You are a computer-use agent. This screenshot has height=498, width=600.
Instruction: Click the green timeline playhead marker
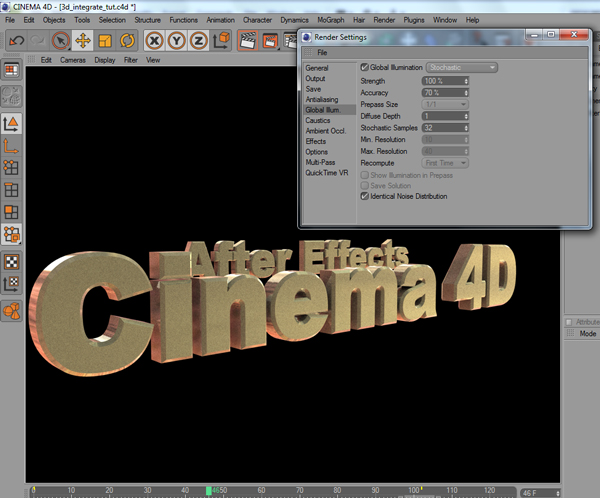[x=209, y=491]
